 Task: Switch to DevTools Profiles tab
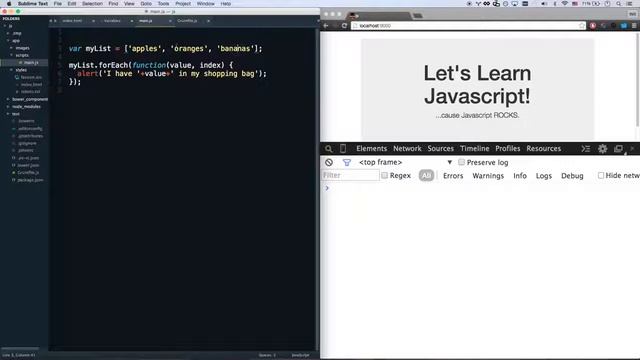pyautogui.click(x=507, y=149)
